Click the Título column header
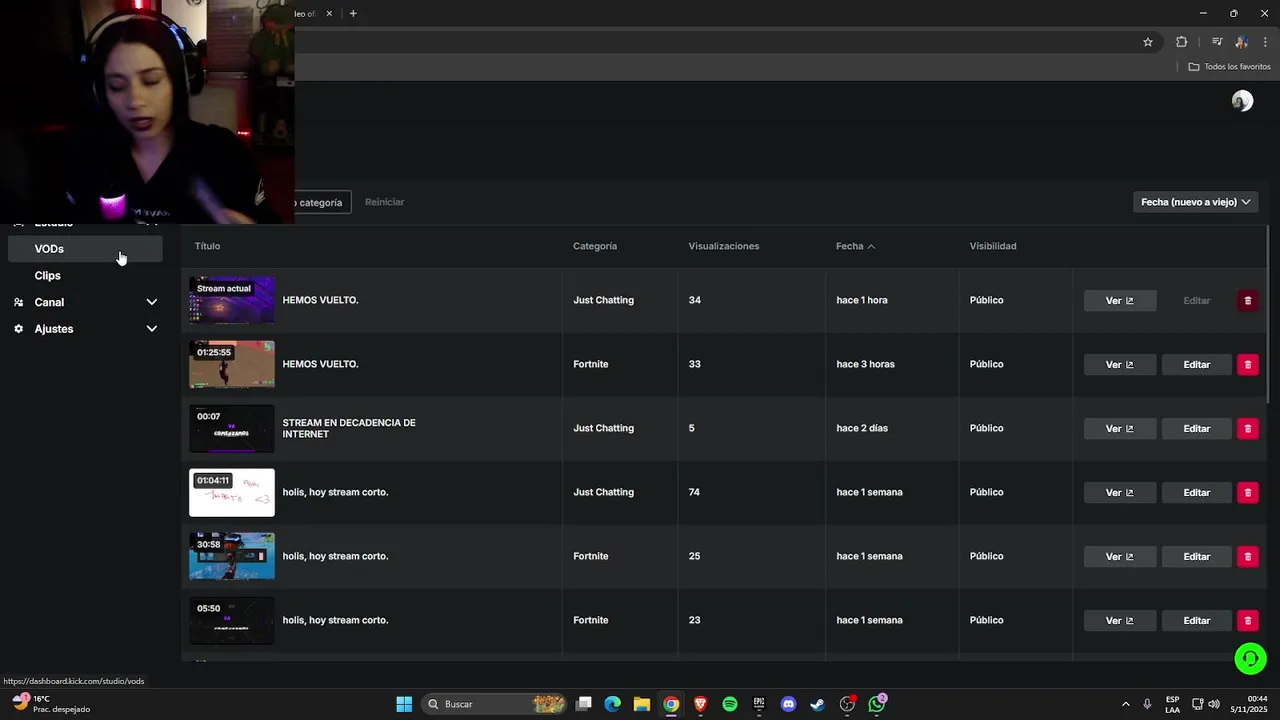Viewport: 1280px width, 720px height. 207,246
